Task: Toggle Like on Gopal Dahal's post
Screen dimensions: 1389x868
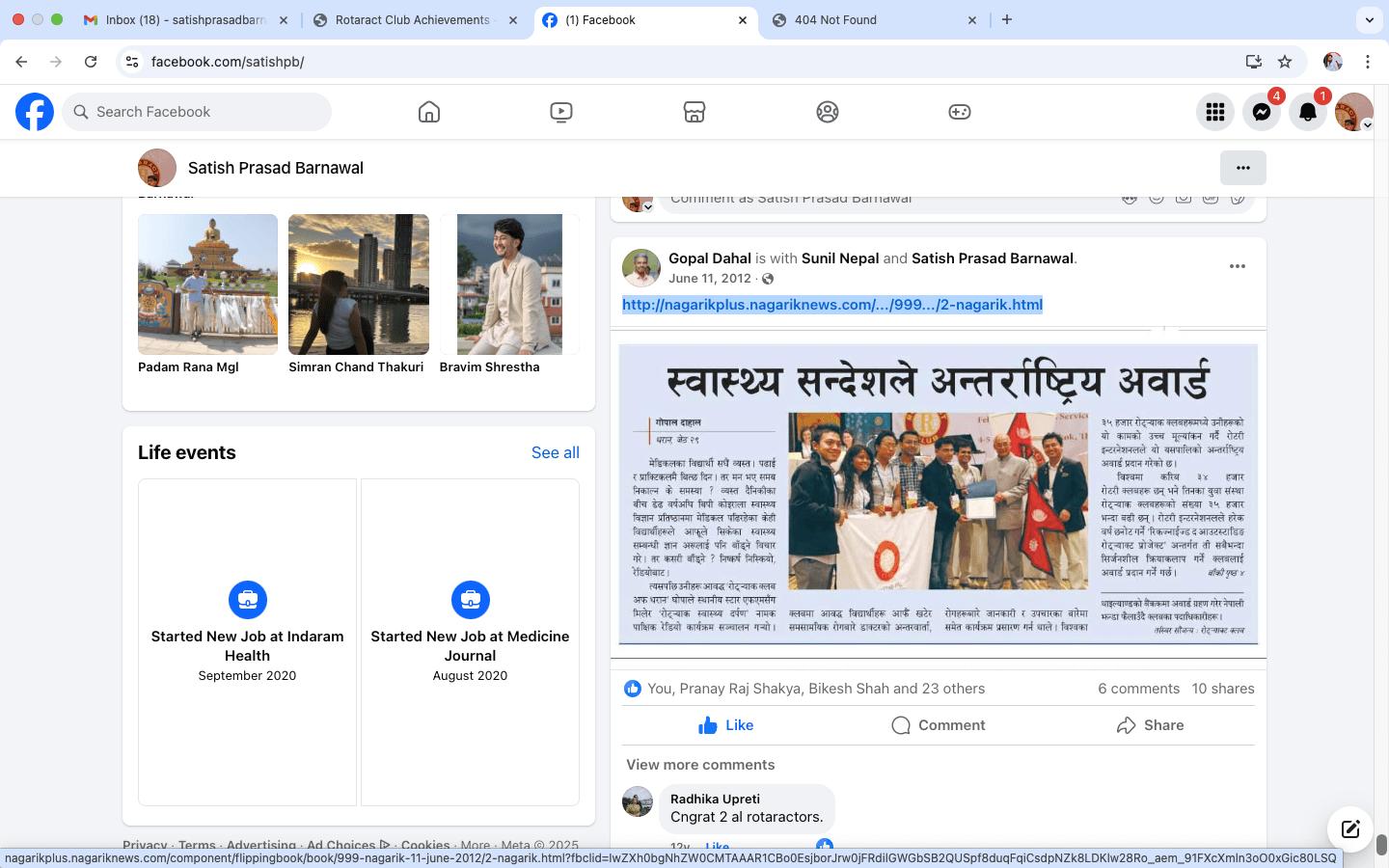Action: click(725, 725)
